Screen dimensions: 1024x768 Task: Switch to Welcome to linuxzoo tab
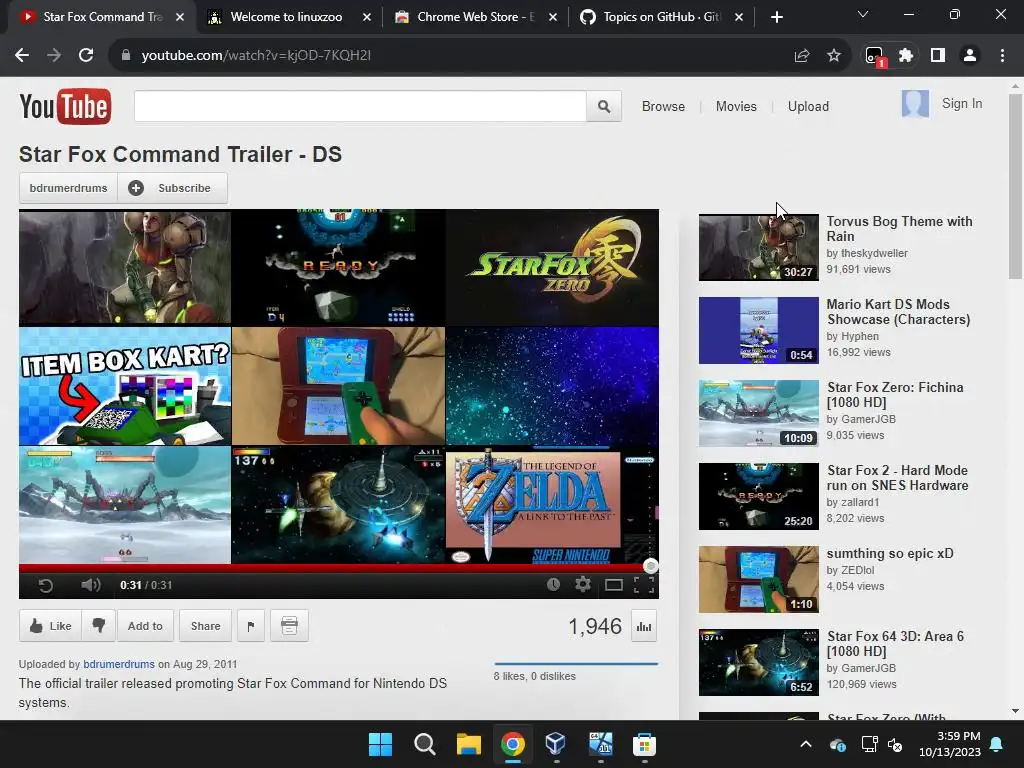click(x=287, y=17)
